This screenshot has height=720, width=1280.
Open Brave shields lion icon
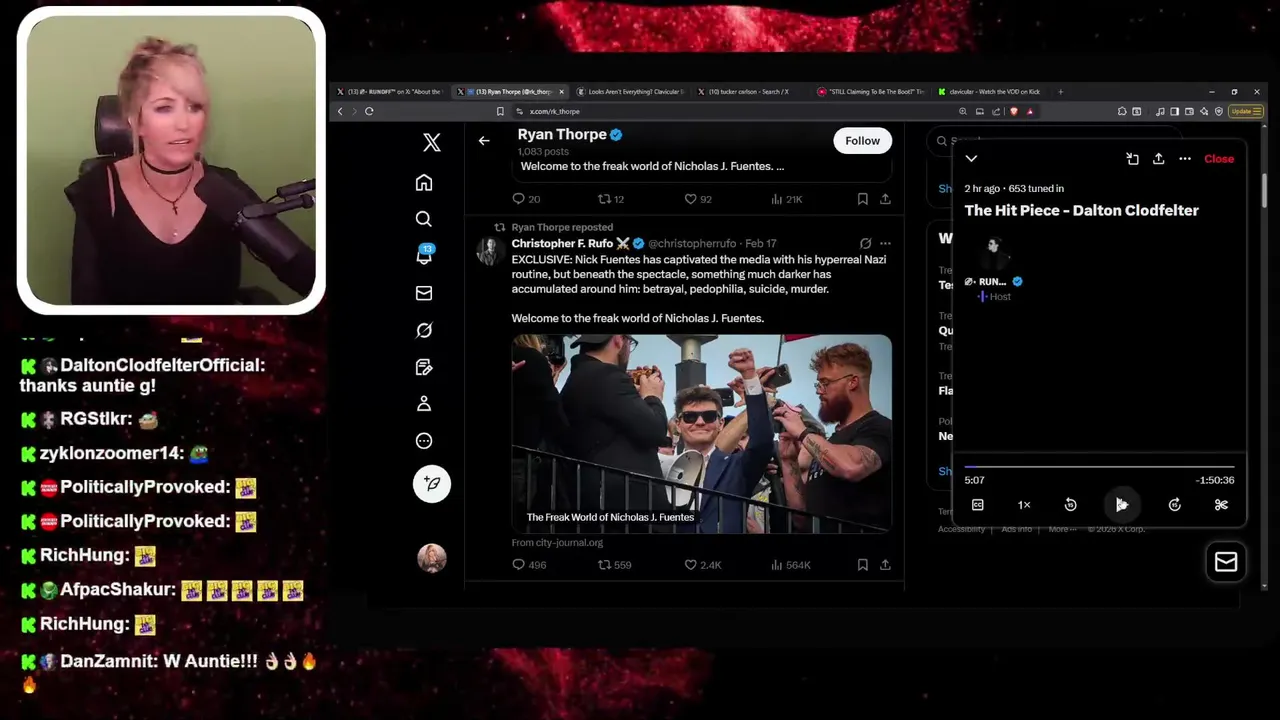(x=1013, y=111)
